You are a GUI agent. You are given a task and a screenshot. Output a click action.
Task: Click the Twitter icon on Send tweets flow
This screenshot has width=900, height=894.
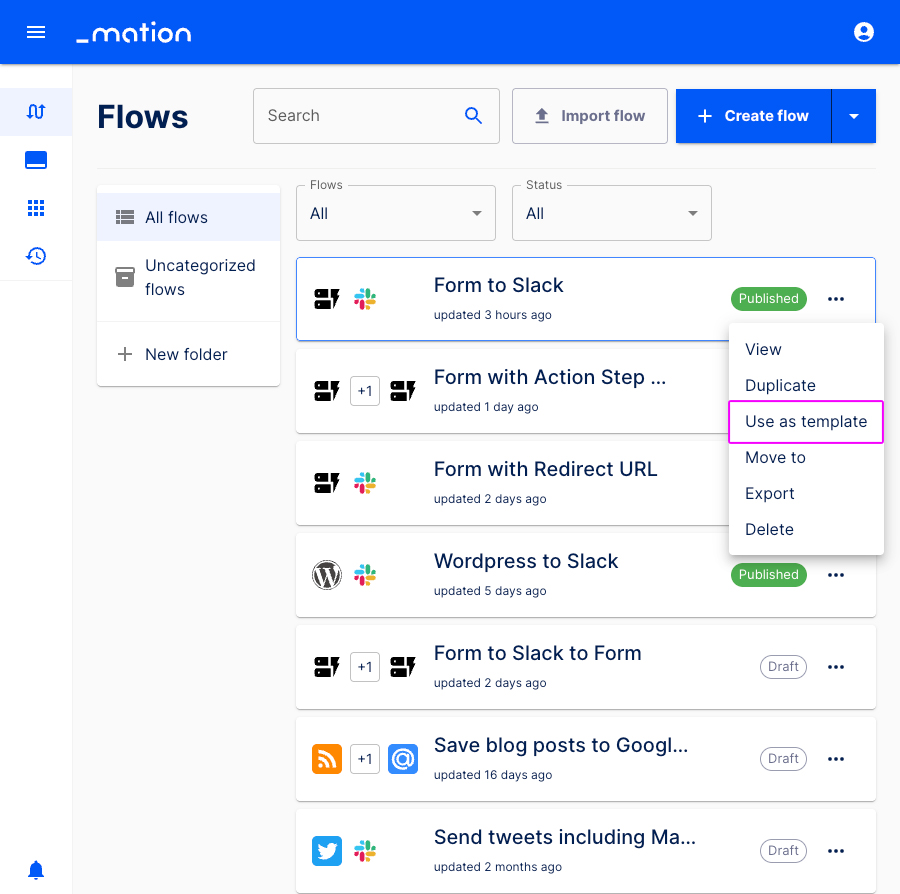327,851
